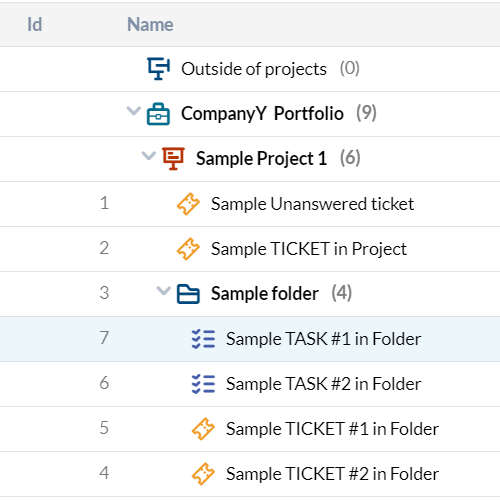Viewport: 500px width, 500px height.
Task: Click the CompanyY Portfolio briefcase icon
Action: point(158,114)
